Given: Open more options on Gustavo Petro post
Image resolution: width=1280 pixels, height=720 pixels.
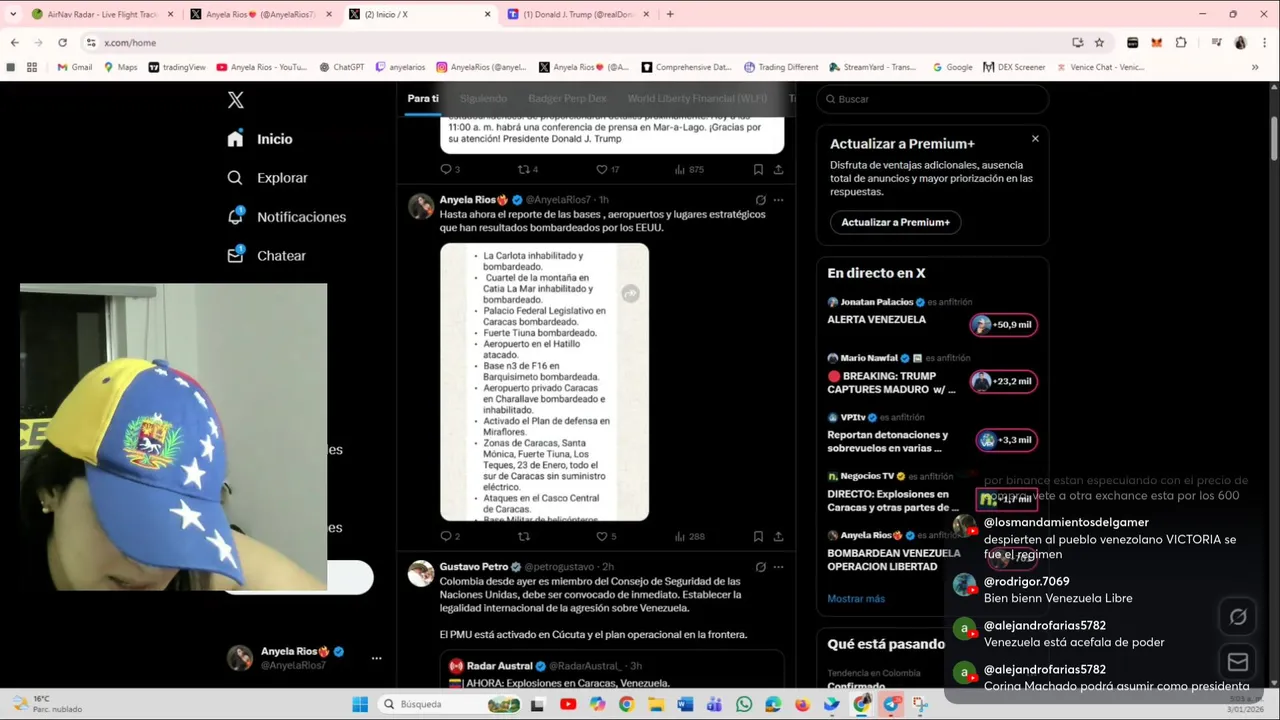Looking at the screenshot, I should [x=778, y=567].
